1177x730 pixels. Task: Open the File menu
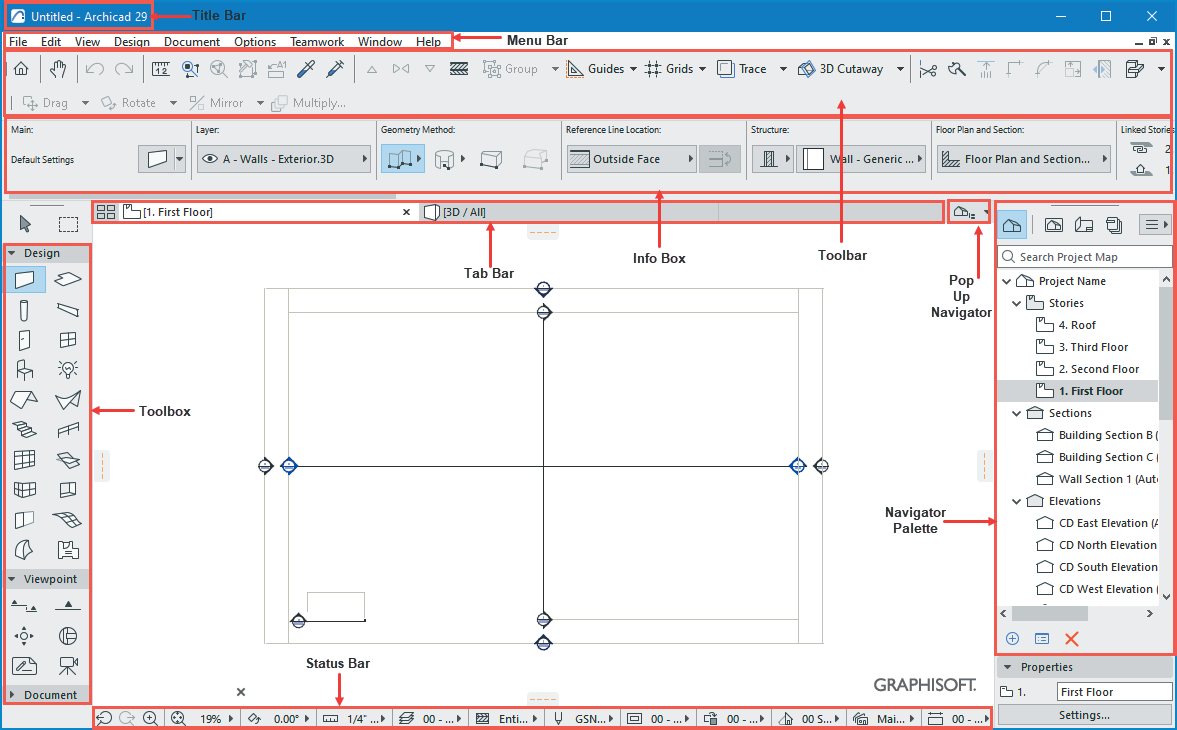[18, 42]
